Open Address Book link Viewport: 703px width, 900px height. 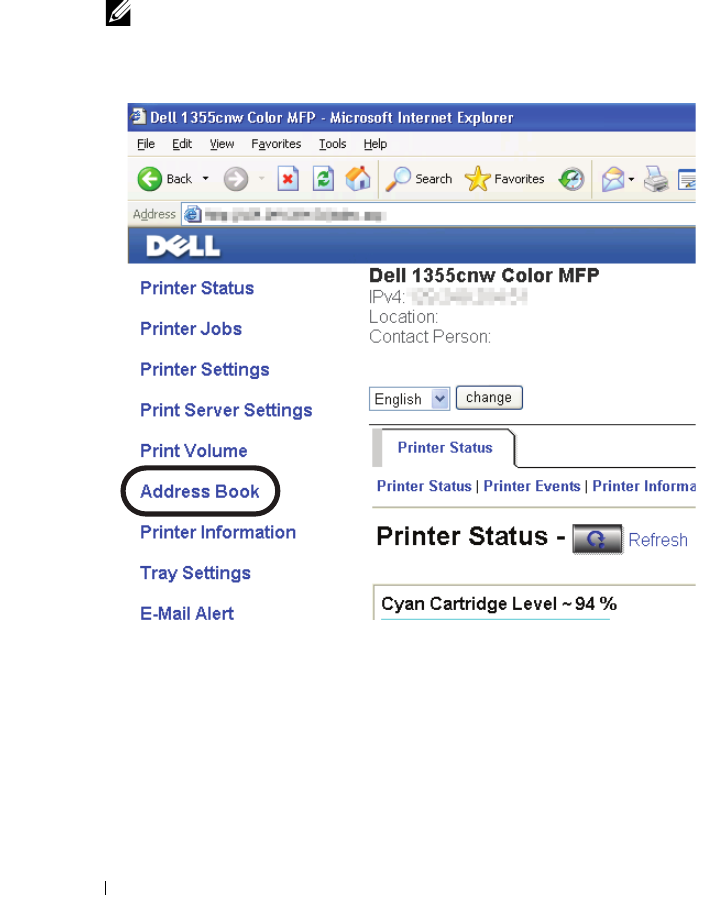[x=200, y=492]
